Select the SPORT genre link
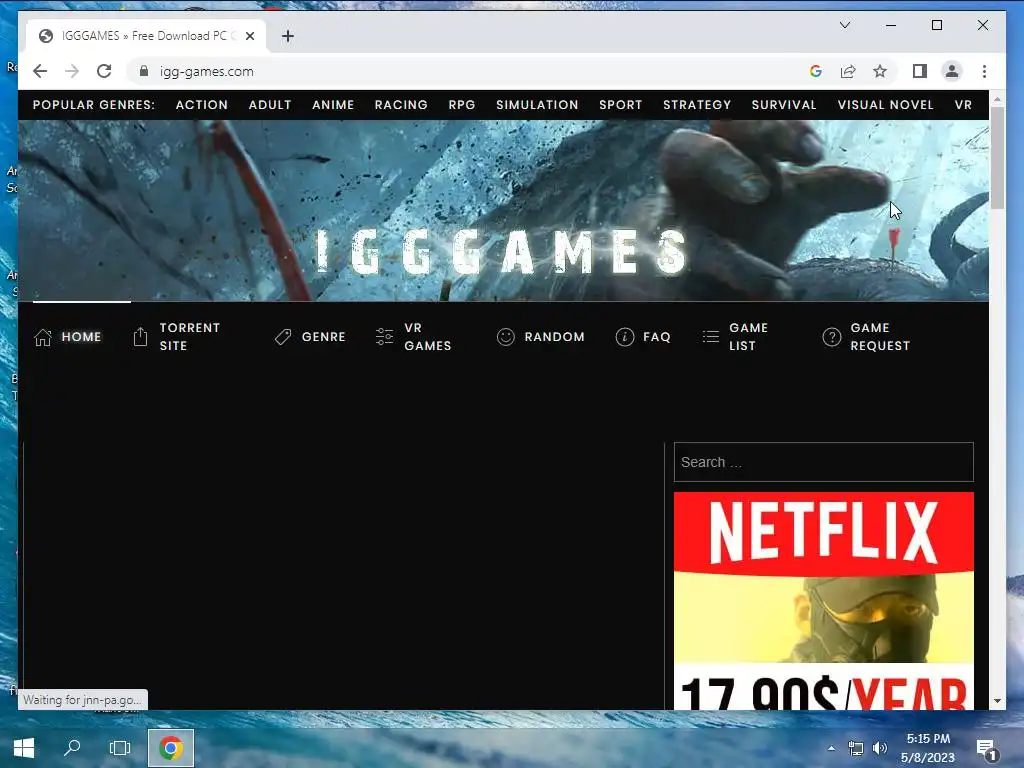Viewport: 1024px width, 768px height. [x=620, y=105]
